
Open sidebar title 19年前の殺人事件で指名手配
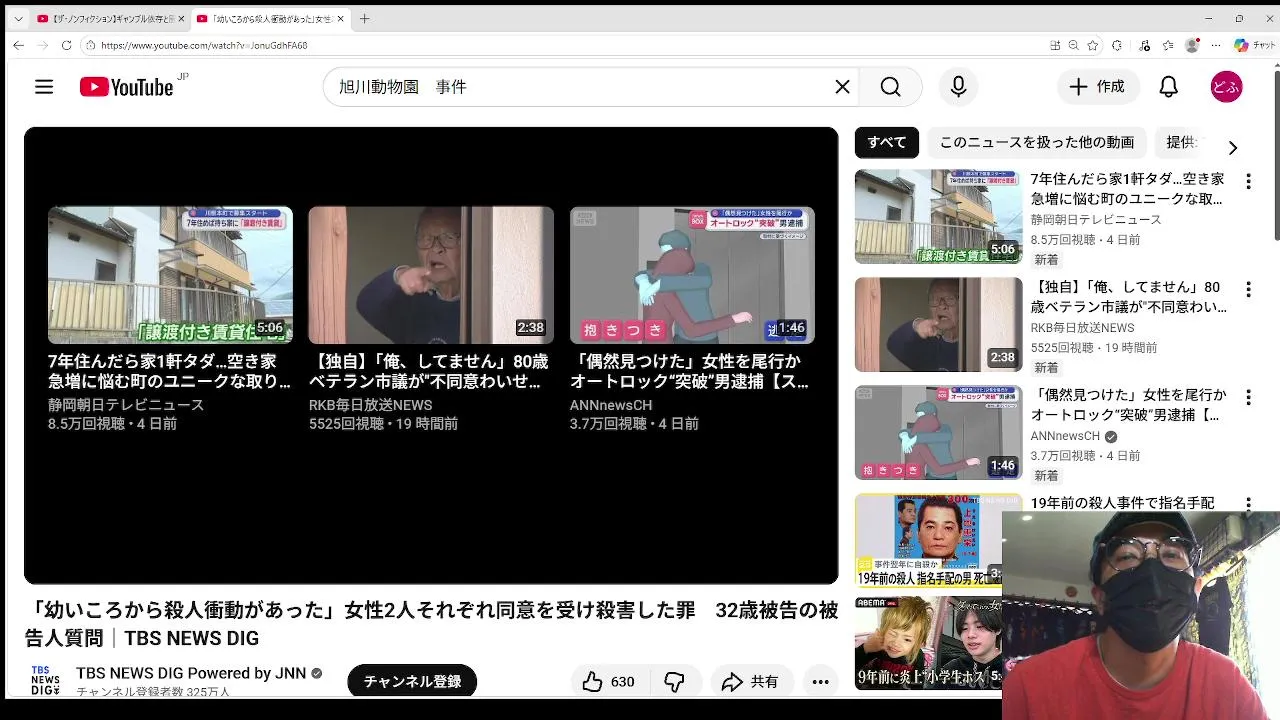pyautogui.click(x=1122, y=503)
